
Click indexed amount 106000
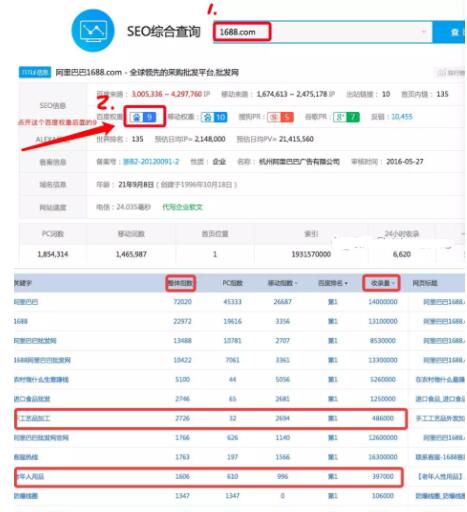[383, 496]
